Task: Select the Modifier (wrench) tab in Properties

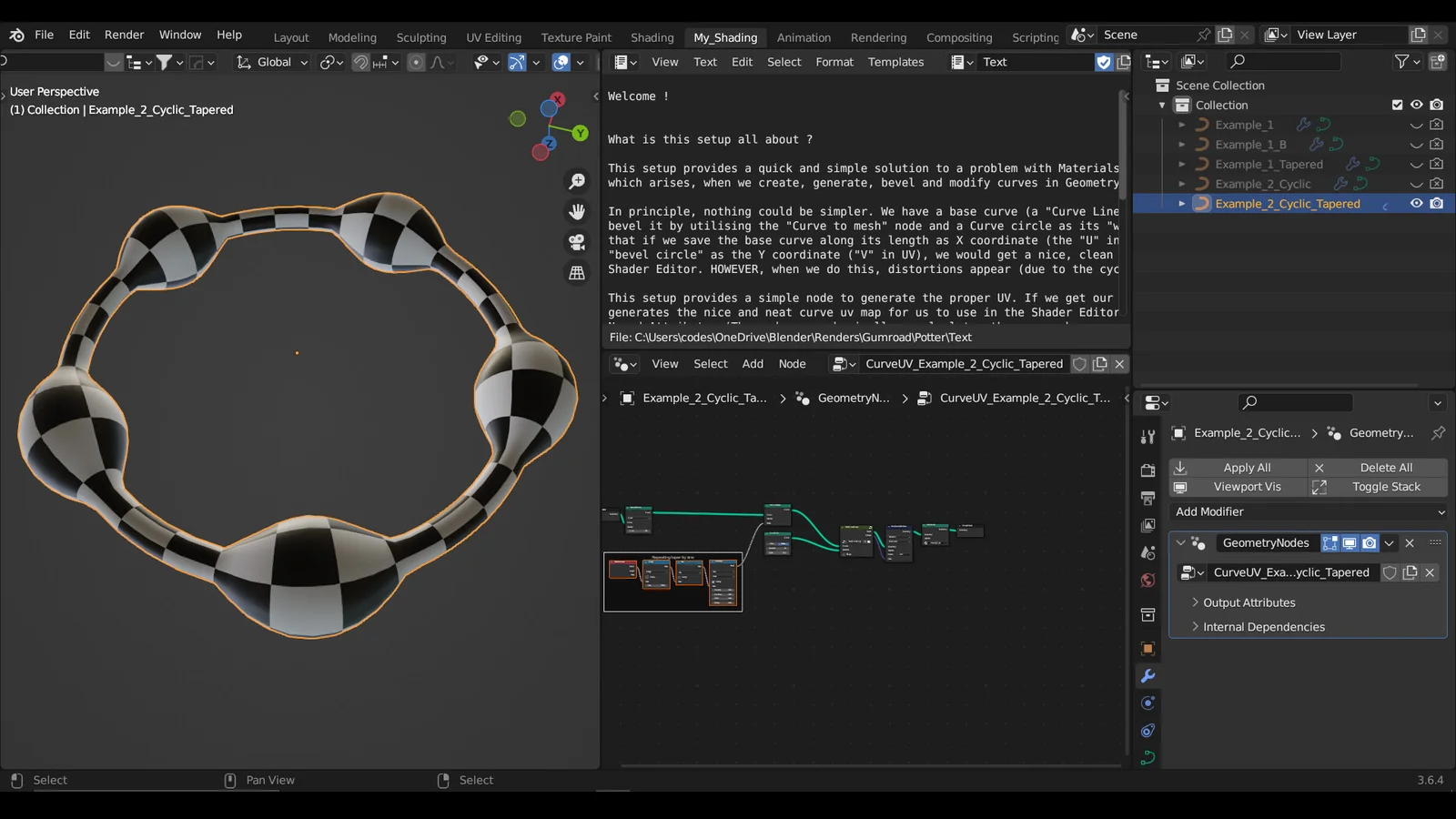Action: tap(1148, 676)
